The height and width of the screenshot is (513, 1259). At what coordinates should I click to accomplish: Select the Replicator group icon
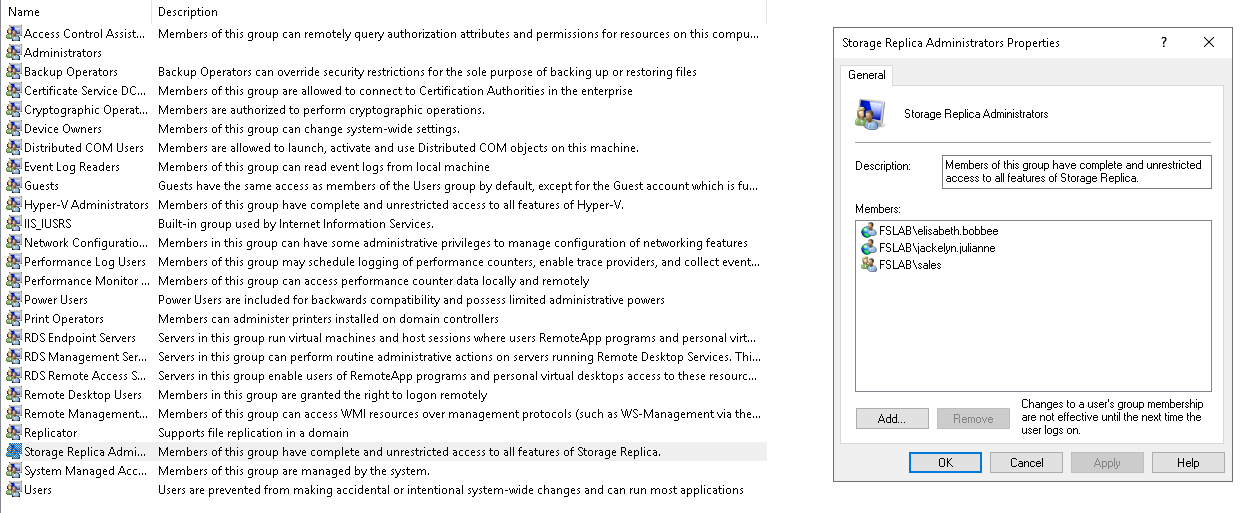13,433
